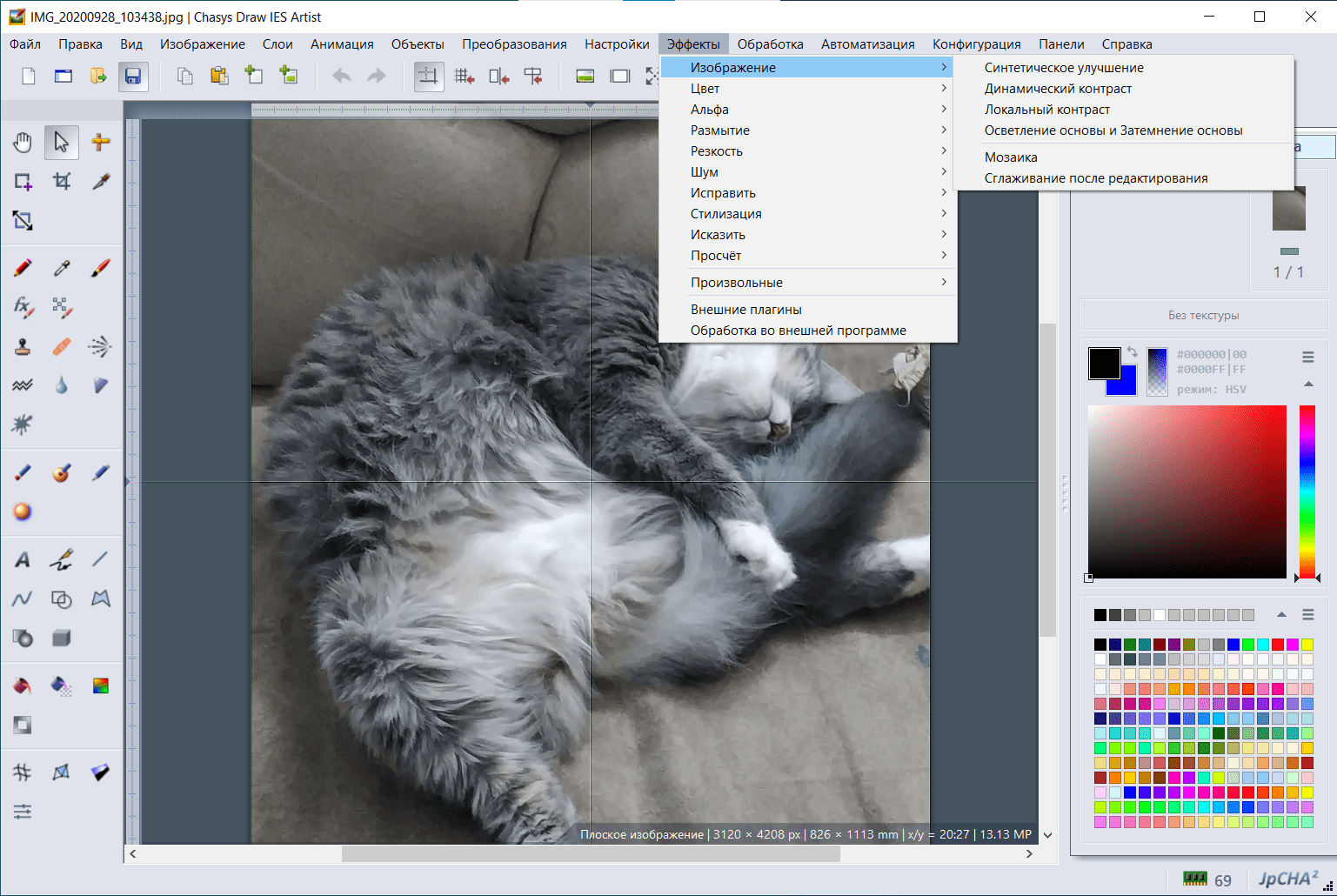Screen dimensions: 1337x896
Task: Expand the Произвольные submenu
Action: pyautogui.click(x=807, y=283)
